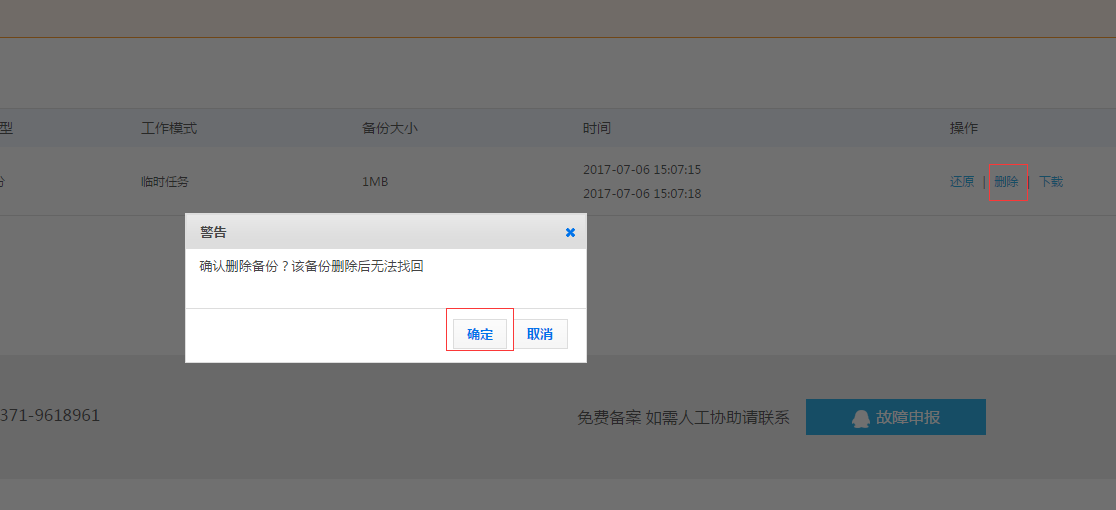This screenshot has height=510, width=1116.
Task: Click the 确定 button to confirm deletion
Action: click(x=480, y=334)
